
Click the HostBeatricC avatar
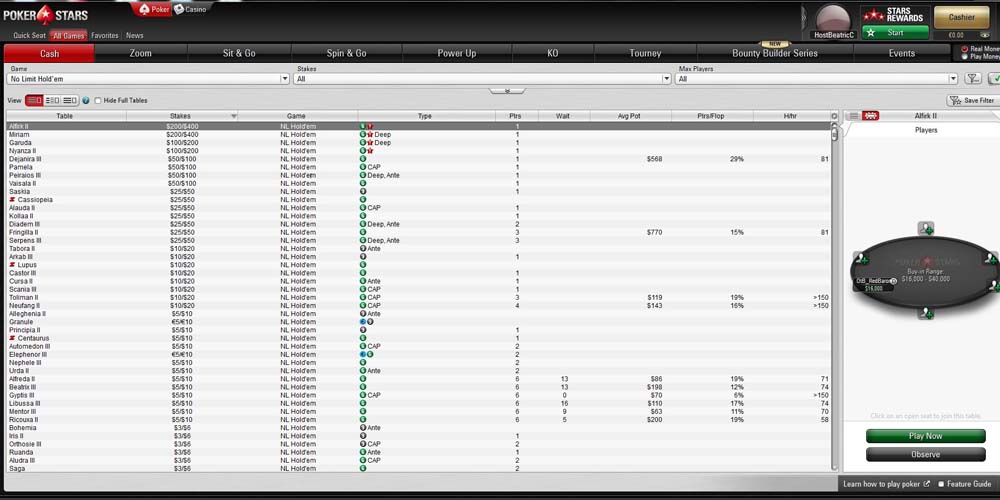833,19
